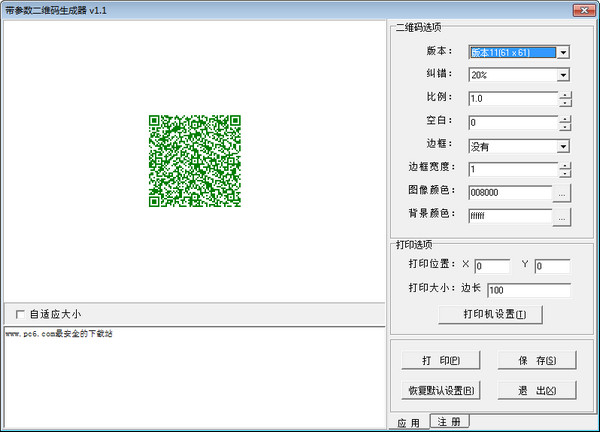
Task: Open the 边框 (border) dropdown
Action: click(564, 146)
